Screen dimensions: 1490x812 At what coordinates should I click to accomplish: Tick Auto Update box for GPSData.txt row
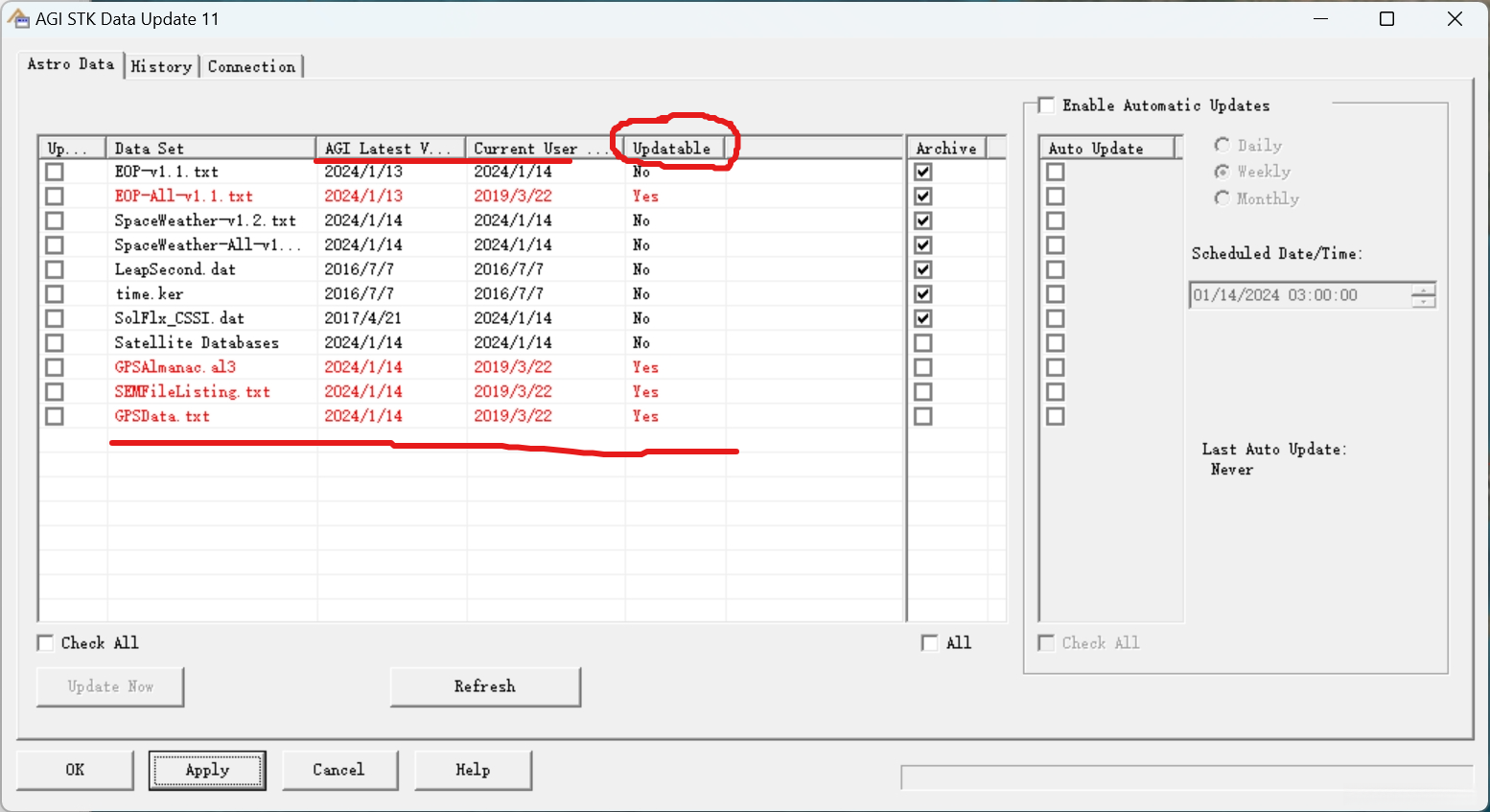pos(1056,416)
